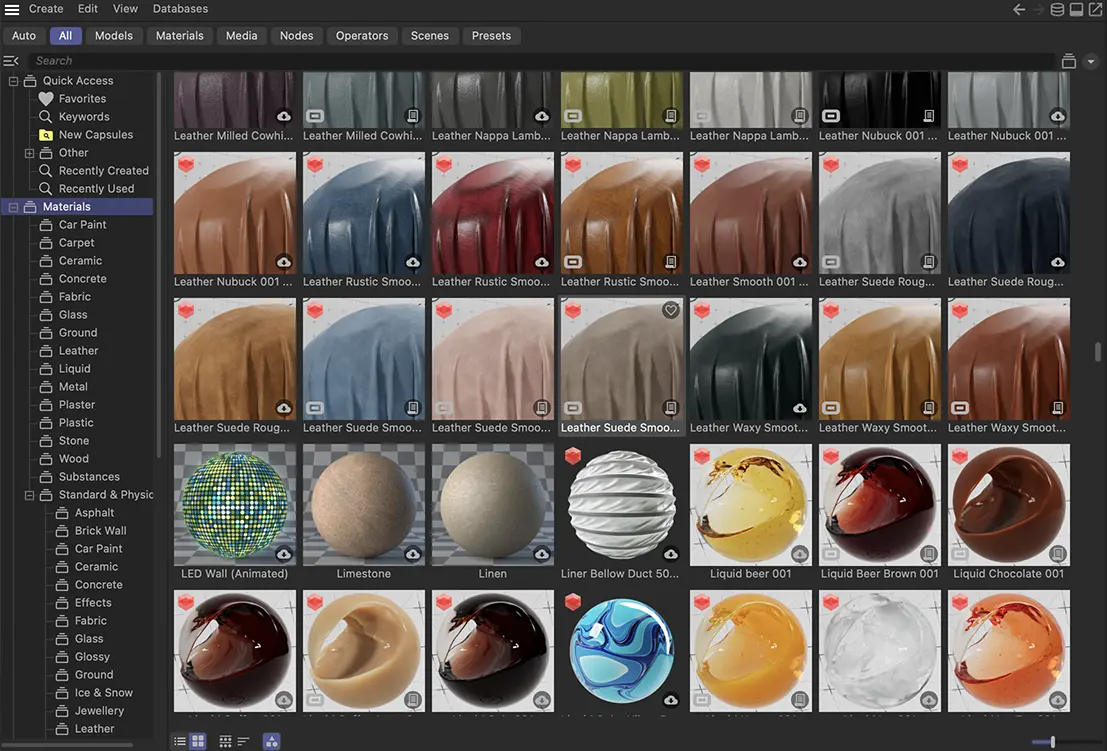Image resolution: width=1107 pixels, height=751 pixels.
Task: Collapse the Standard & Physical tree branch
Action: (x=29, y=494)
